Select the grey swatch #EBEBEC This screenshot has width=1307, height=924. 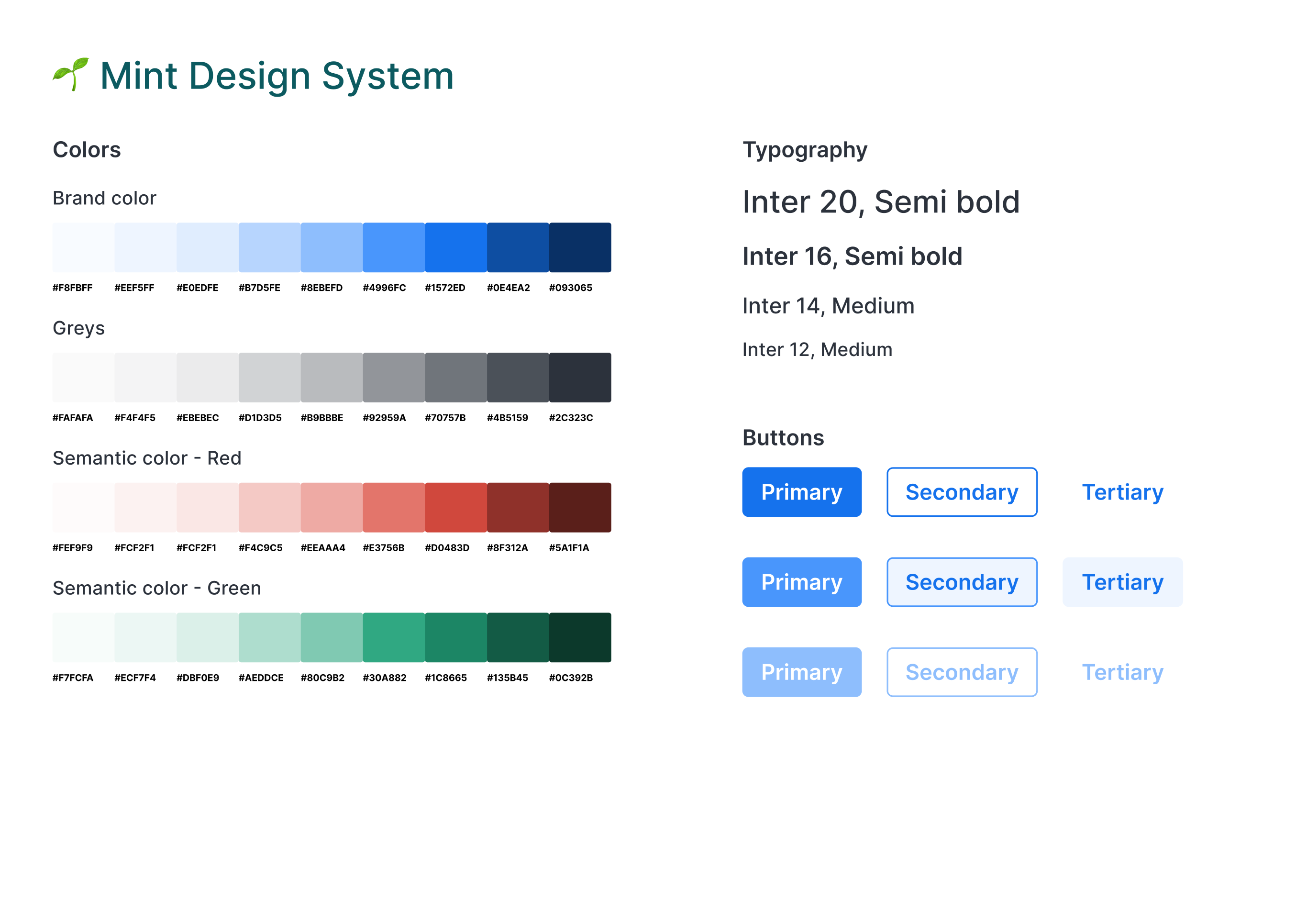208,378
